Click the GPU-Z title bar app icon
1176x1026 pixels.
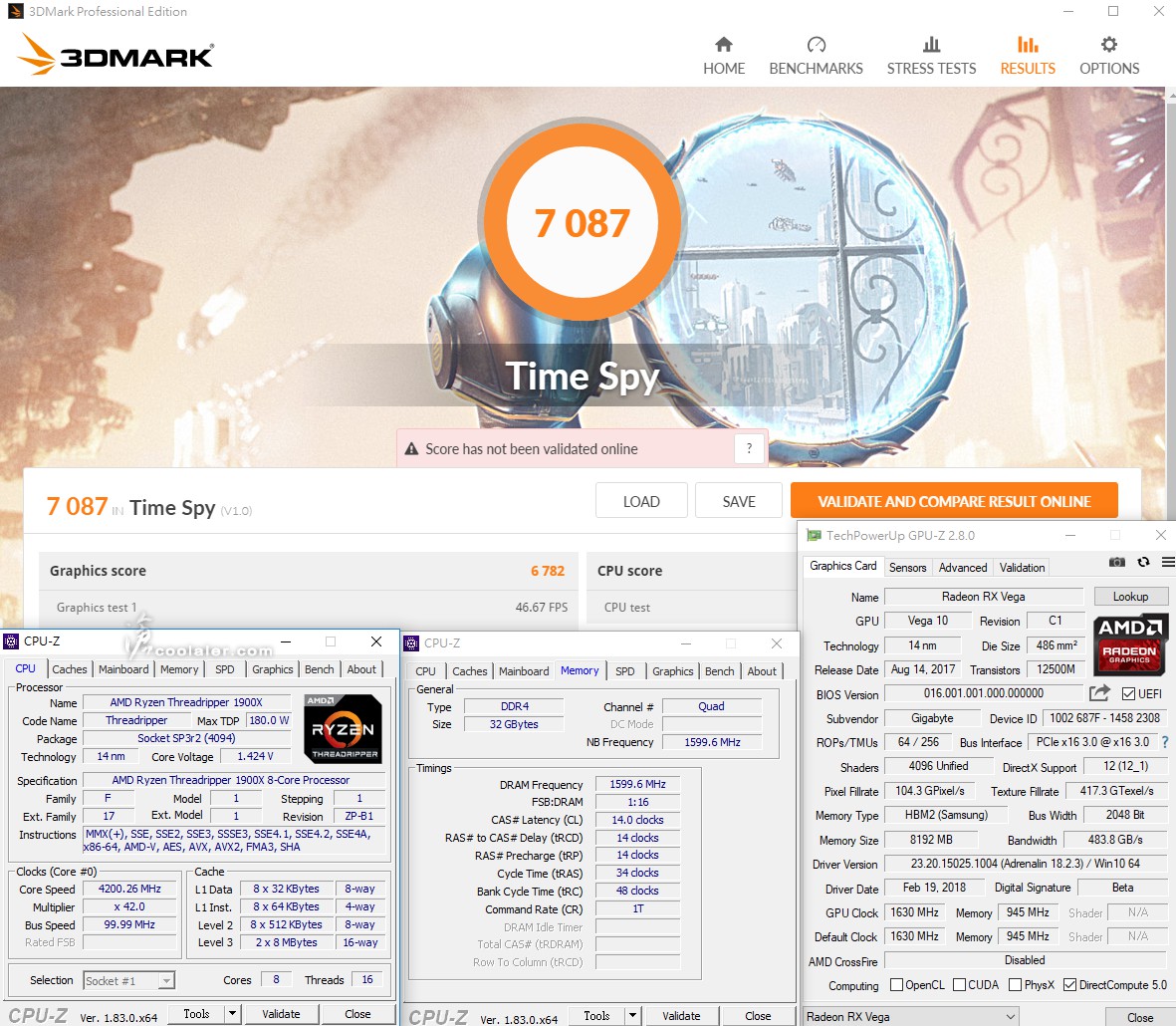coord(814,536)
